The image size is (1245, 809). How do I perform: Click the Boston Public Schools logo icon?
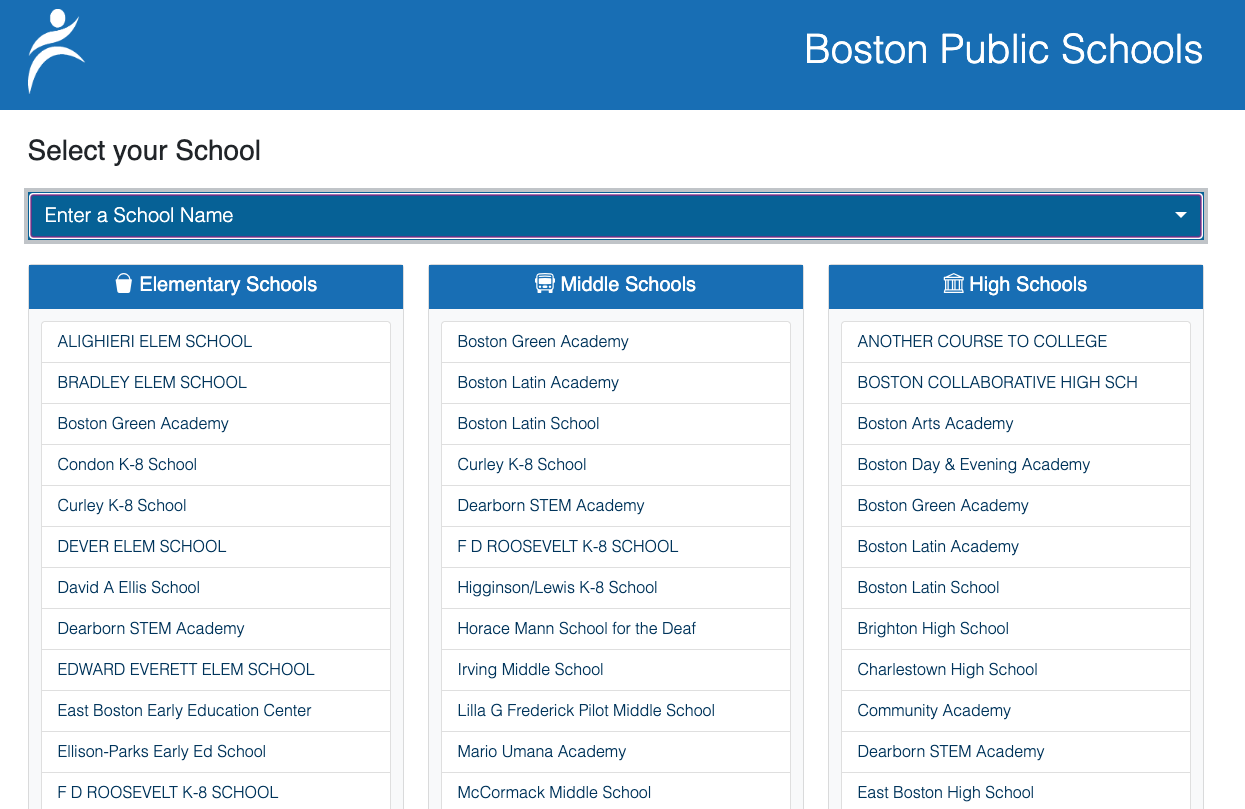coord(56,51)
